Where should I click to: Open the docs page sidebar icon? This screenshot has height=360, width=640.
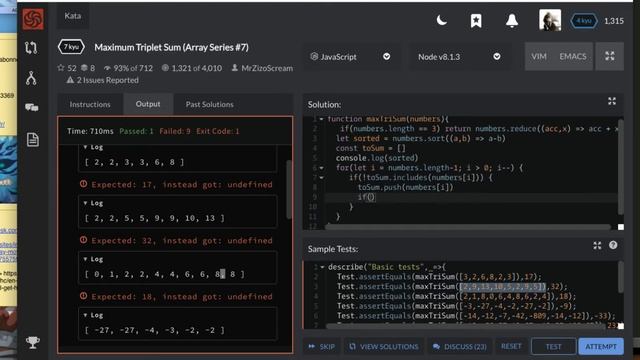(33, 140)
